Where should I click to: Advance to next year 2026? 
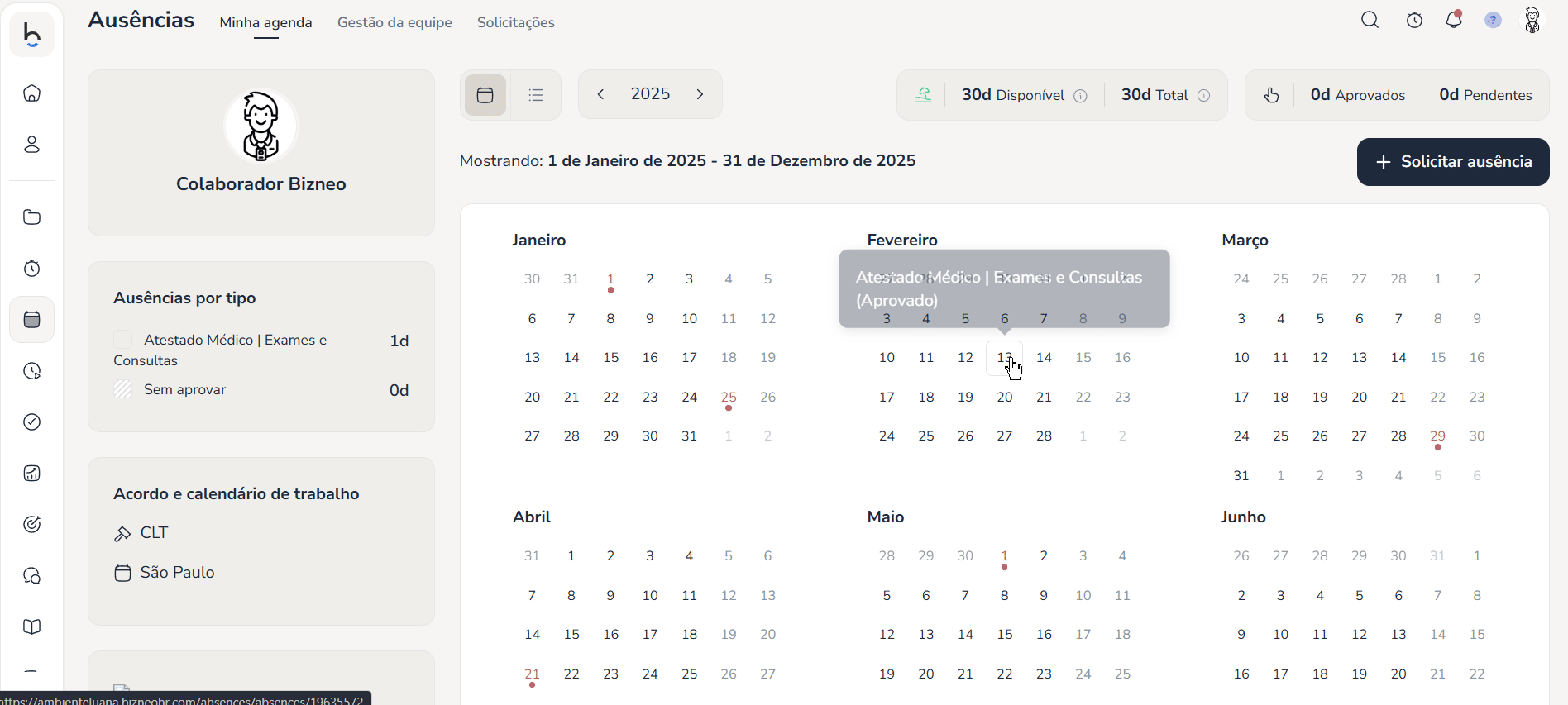700,94
